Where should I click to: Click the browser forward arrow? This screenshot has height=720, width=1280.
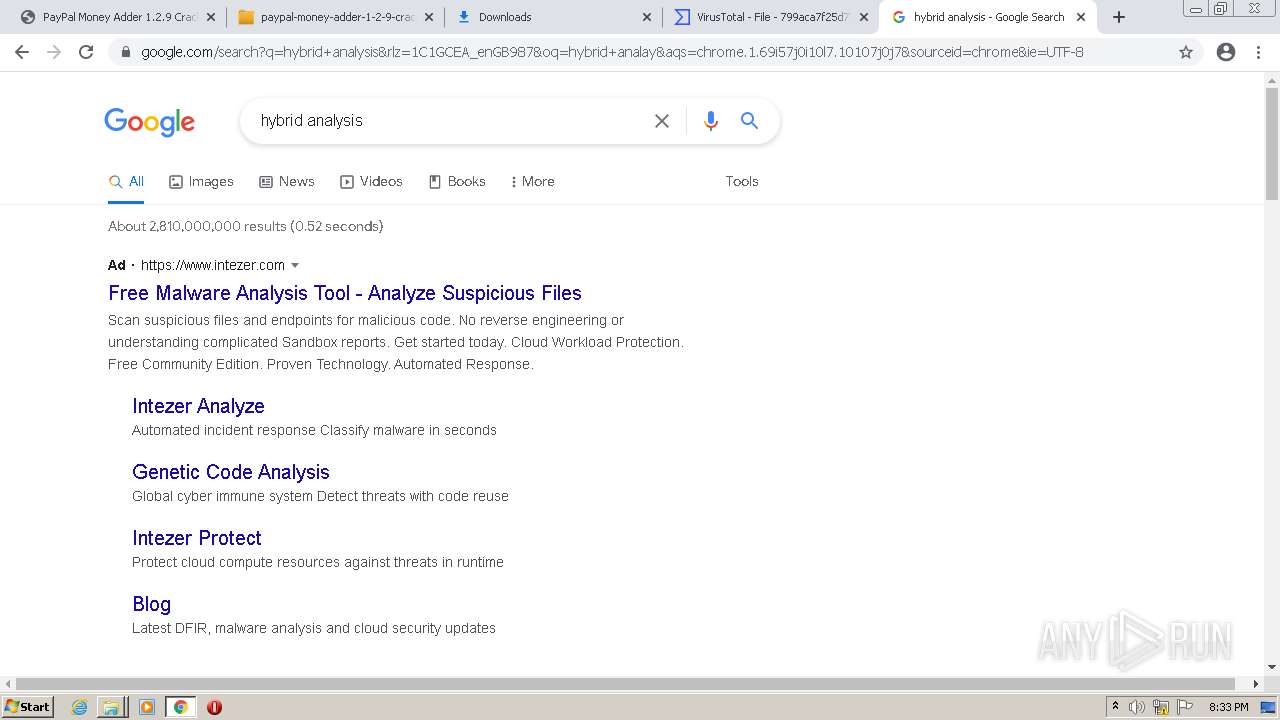(x=54, y=52)
